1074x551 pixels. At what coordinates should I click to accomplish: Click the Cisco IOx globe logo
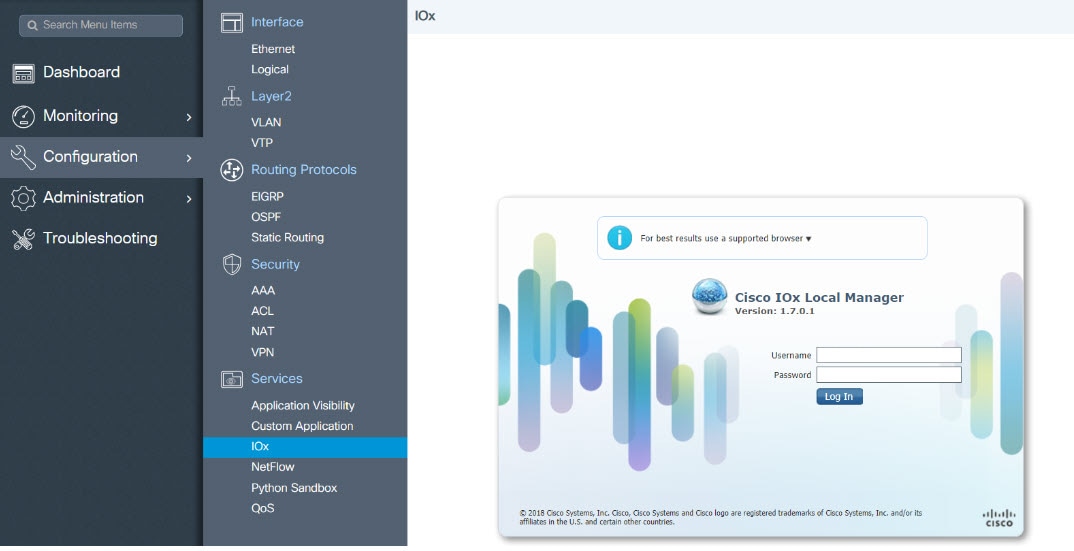[x=709, y=297]
